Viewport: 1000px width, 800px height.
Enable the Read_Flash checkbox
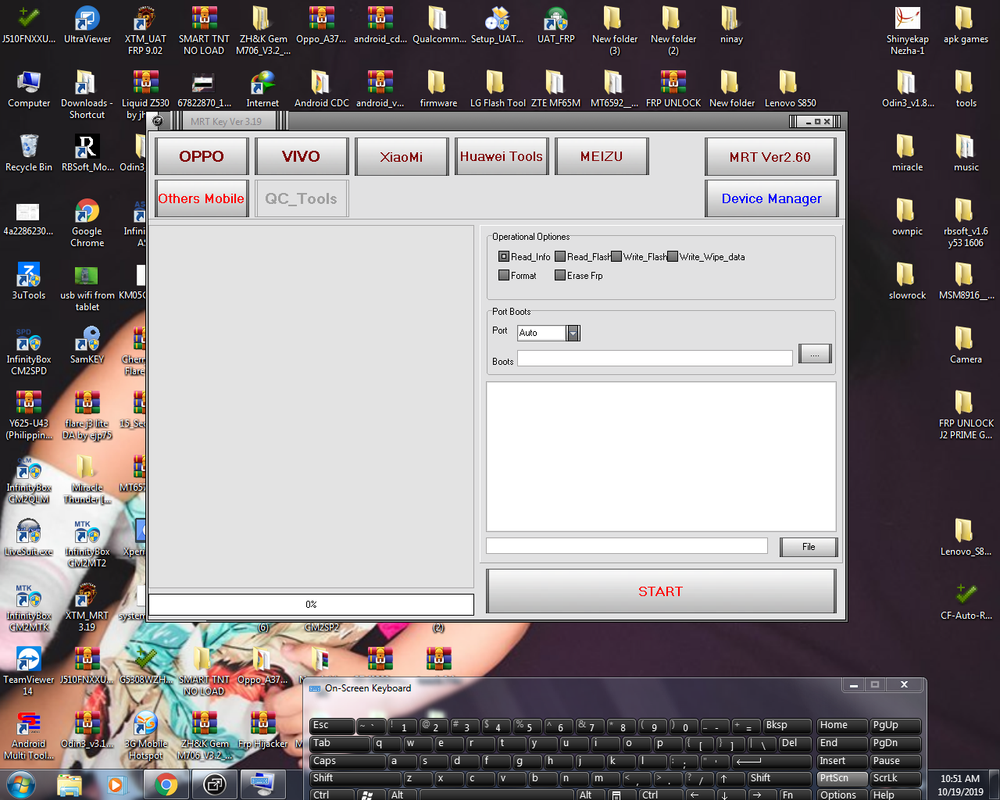coord(560,256)
